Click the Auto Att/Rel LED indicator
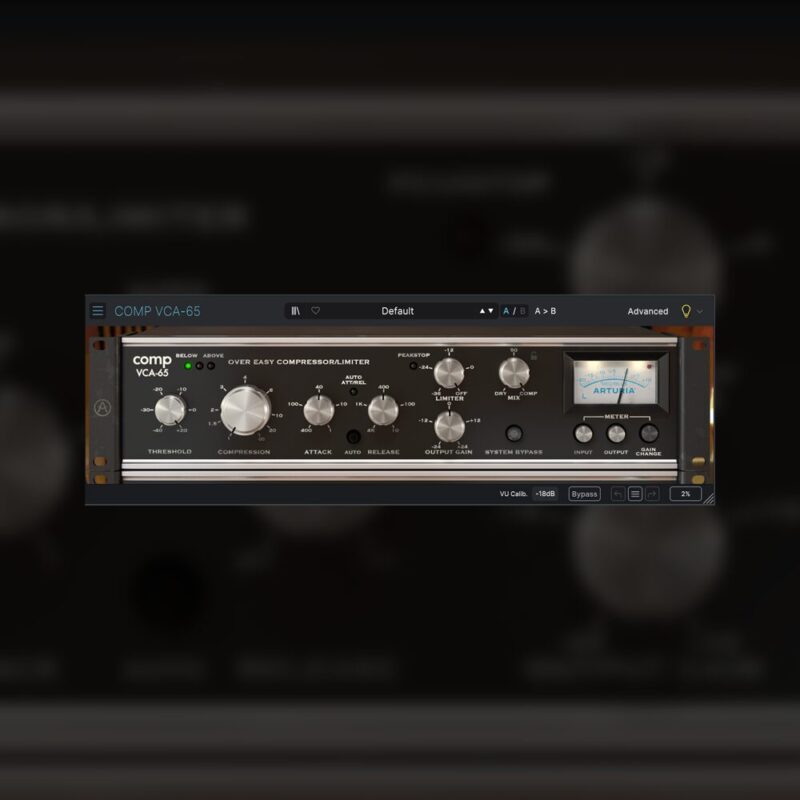The height and width of the screenshot is (800, 800). (353, 392)
